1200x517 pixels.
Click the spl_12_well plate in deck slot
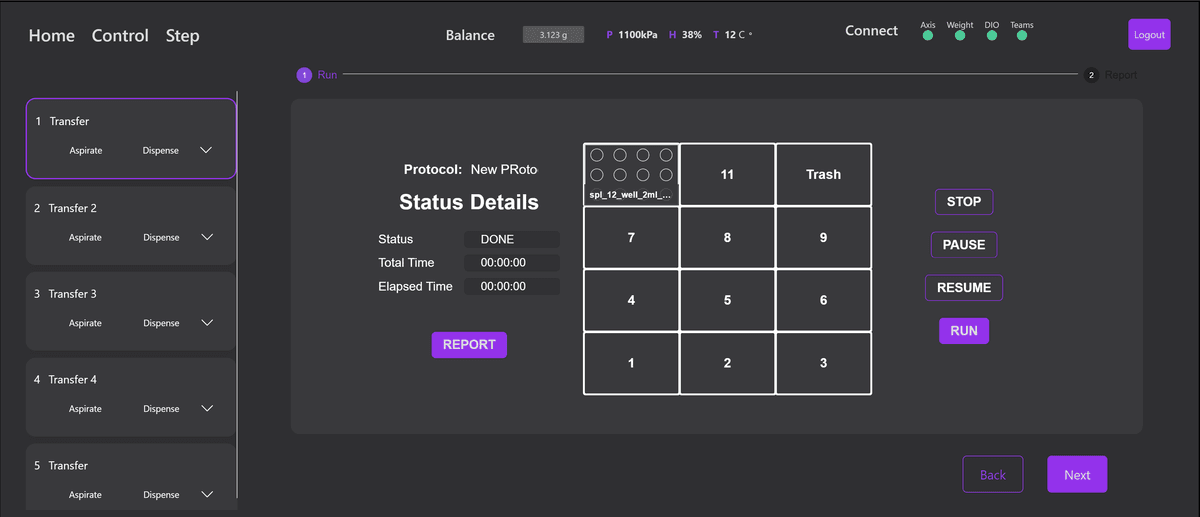click(631, 175)
